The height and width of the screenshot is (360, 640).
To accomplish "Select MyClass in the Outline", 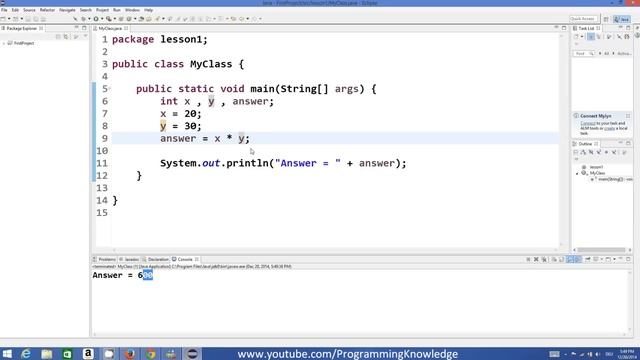I will pyautogui.click(x=597, y=173).
